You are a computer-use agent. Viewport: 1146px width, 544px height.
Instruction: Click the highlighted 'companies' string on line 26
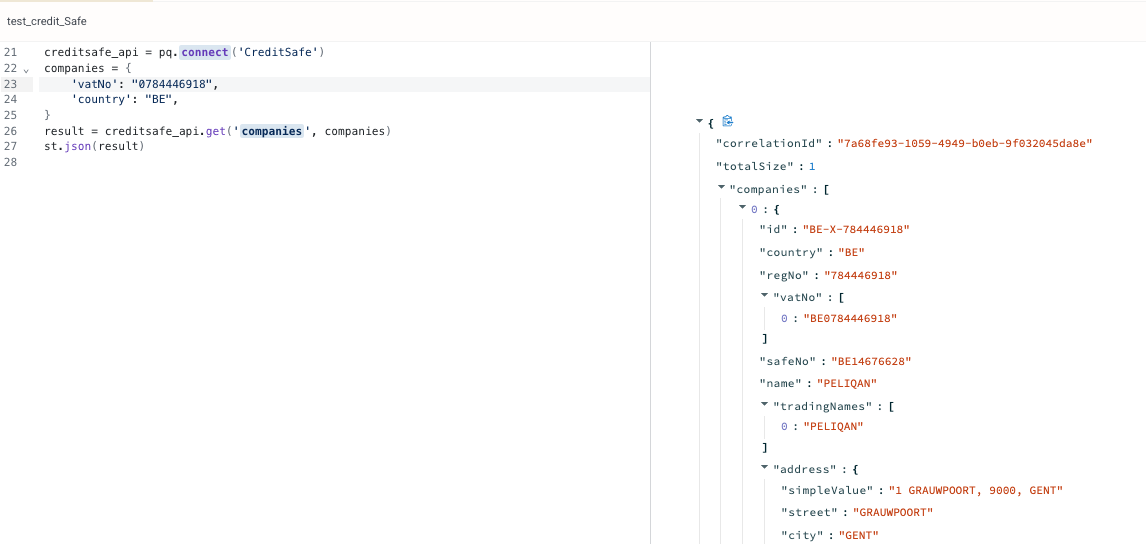point(272,132)
